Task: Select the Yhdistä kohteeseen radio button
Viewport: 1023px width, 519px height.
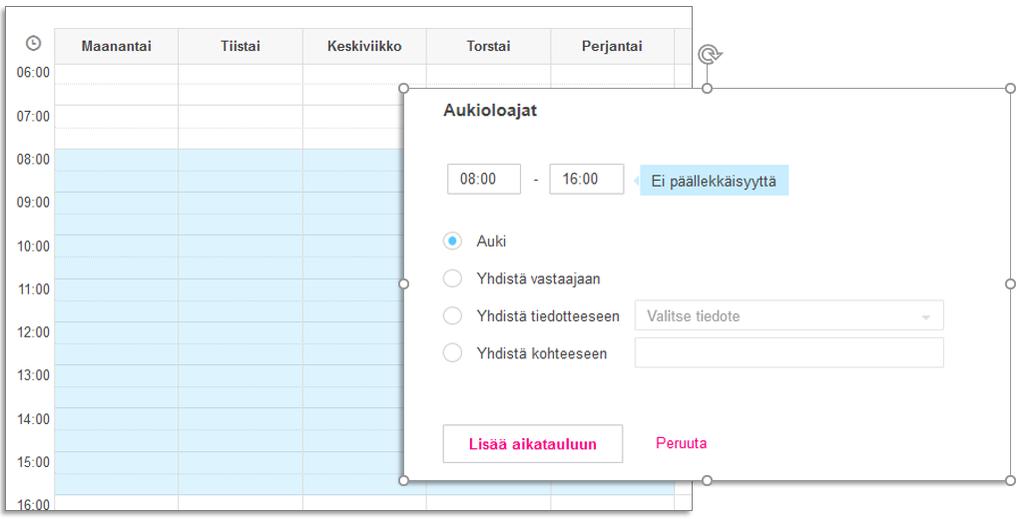Action: point(452,353)
